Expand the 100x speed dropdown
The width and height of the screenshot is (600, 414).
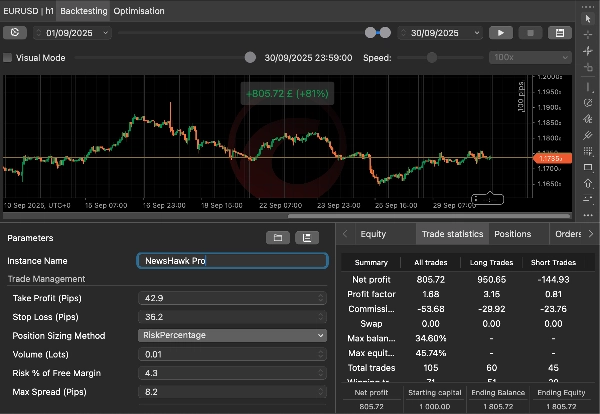point(528,58)
